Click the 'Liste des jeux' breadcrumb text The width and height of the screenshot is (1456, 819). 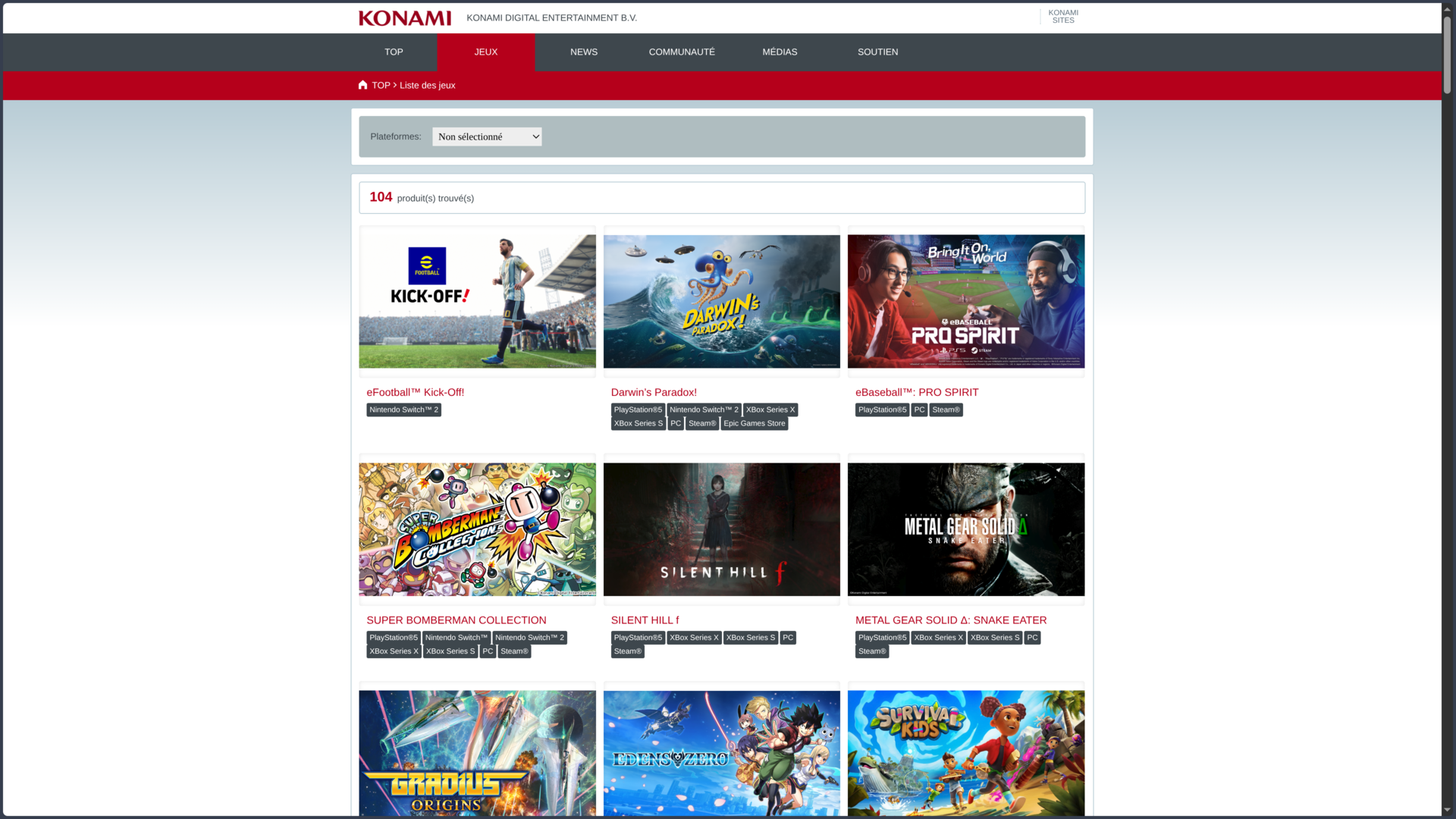[427, 86]
